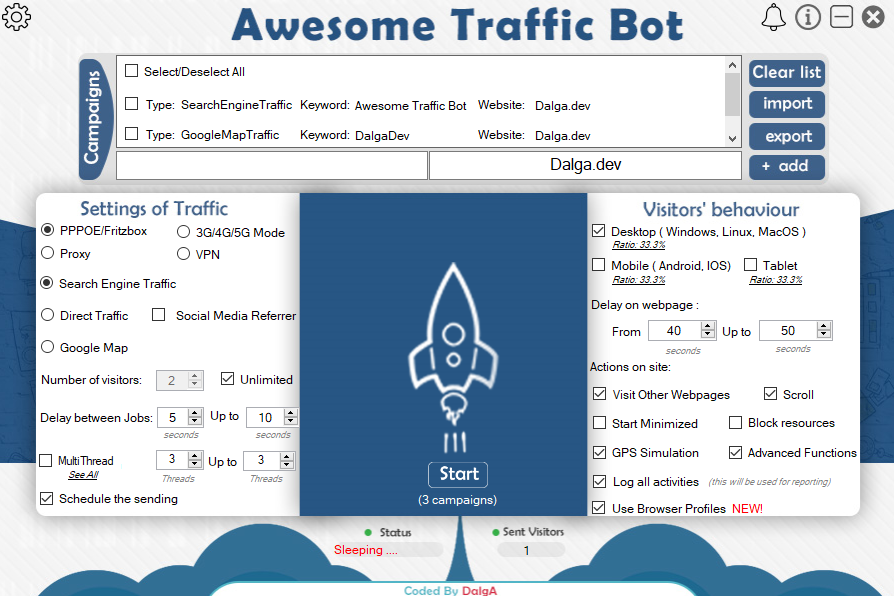Enable Start Minimized checkbox

(x=599, y=423)
